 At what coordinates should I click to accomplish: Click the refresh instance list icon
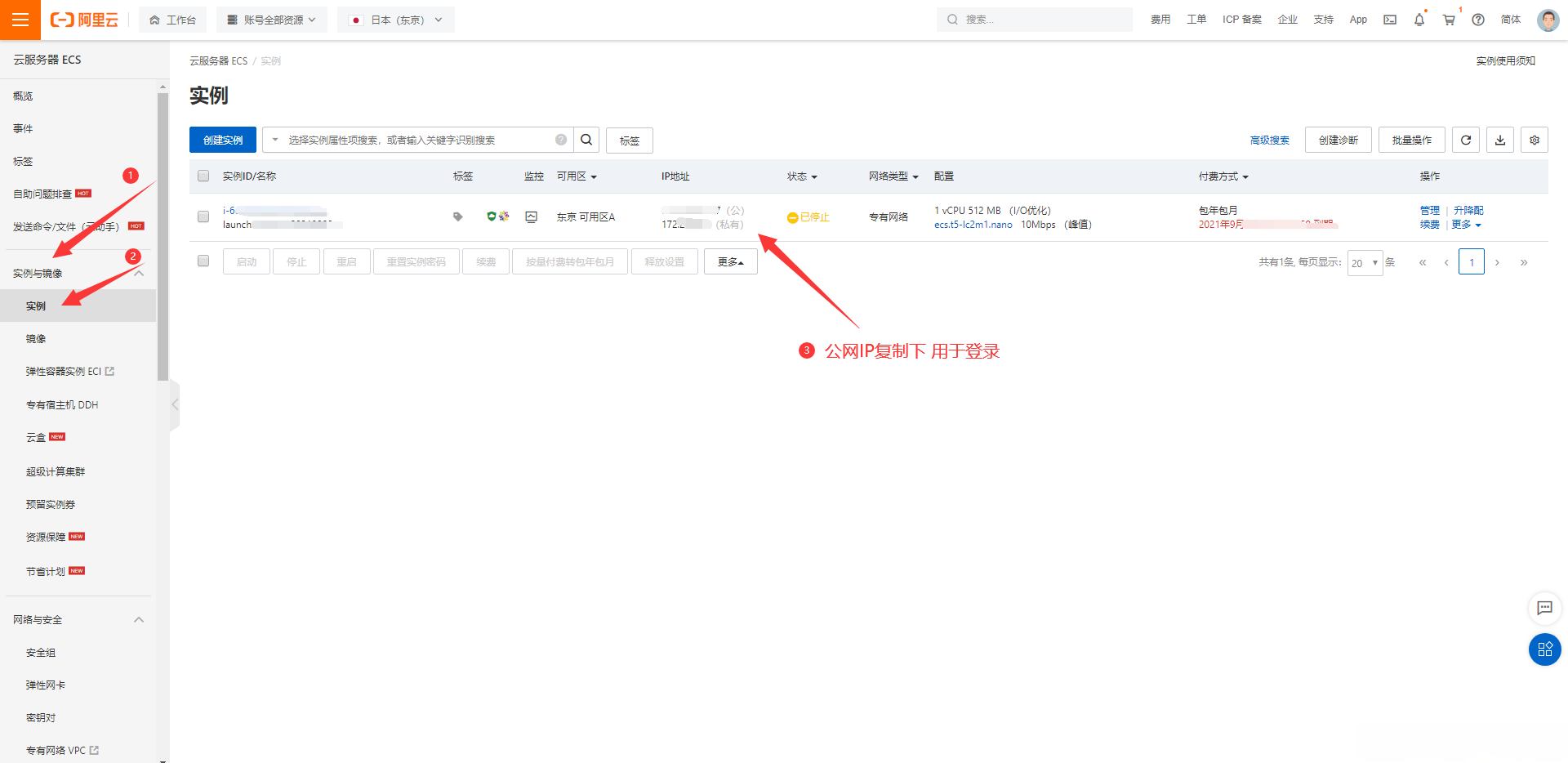click(x=1466, y=140)
